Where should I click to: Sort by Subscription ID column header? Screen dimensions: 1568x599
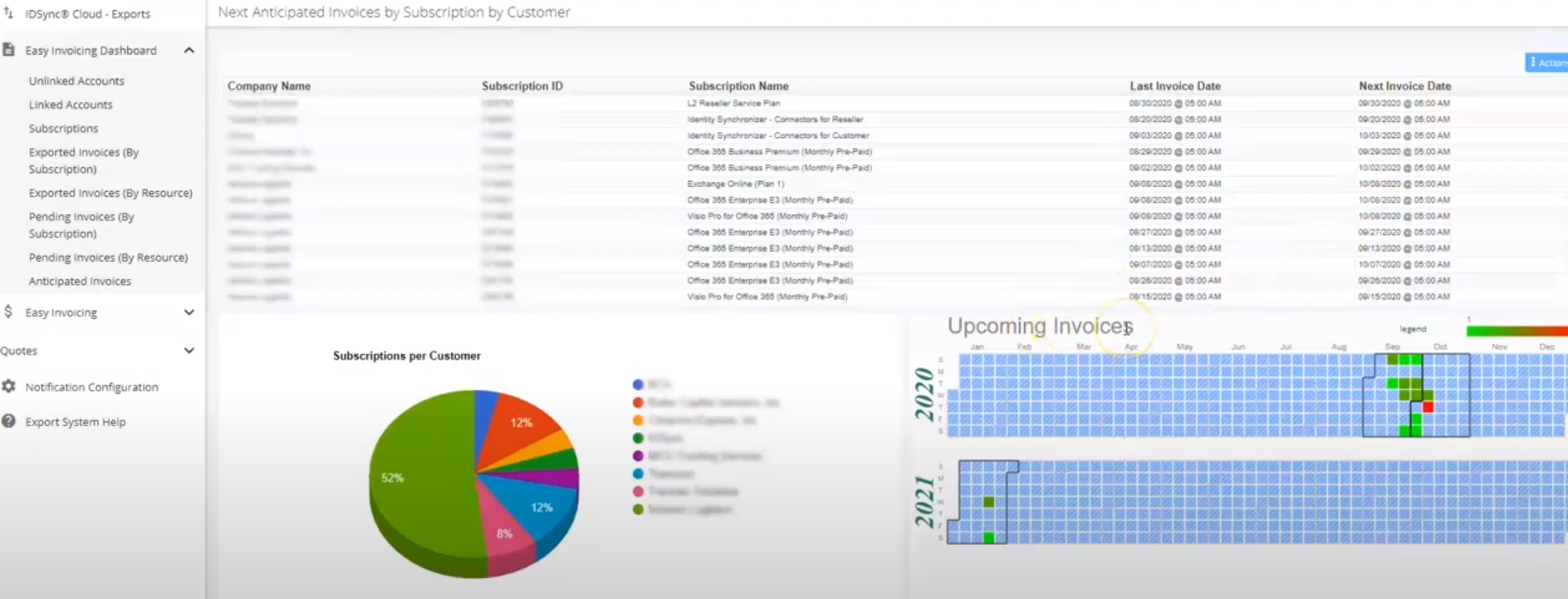pyautogui.click(x=522, y=86)
